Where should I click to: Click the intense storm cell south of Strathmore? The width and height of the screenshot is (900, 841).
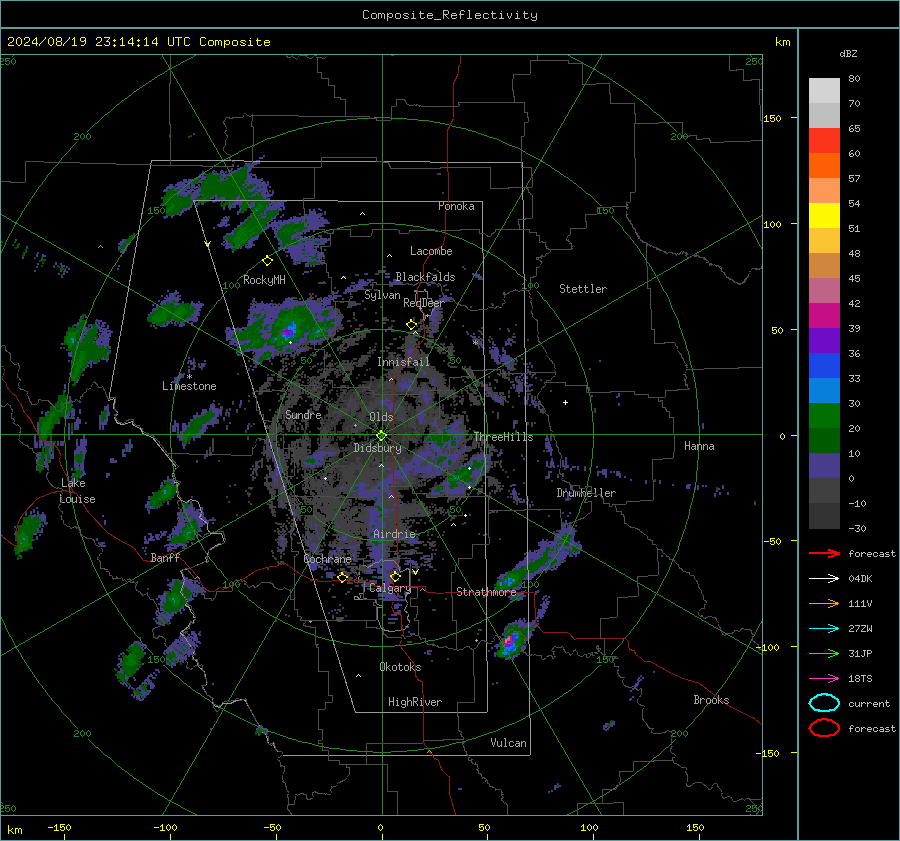[510, 642]
